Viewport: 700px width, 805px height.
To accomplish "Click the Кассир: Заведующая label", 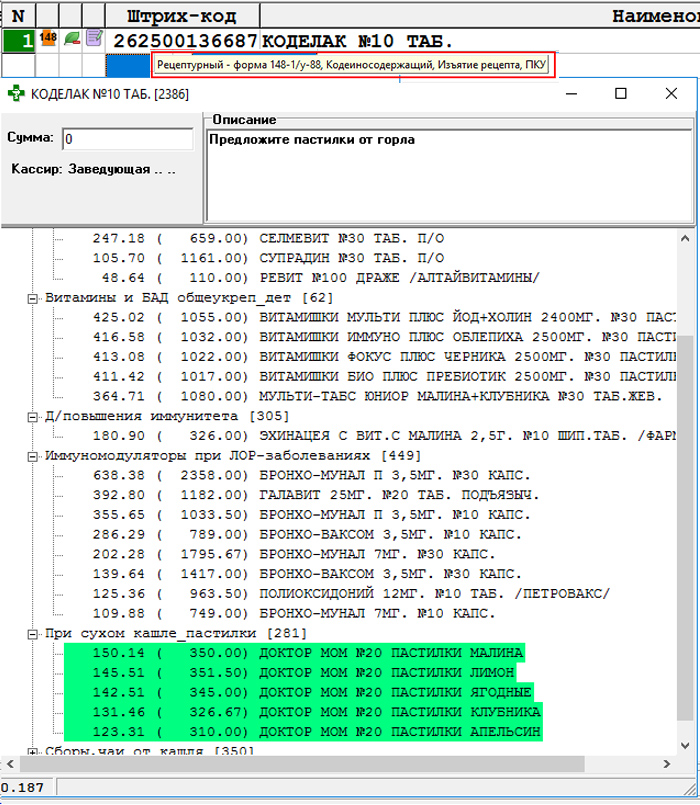I will tap(94, 169).
